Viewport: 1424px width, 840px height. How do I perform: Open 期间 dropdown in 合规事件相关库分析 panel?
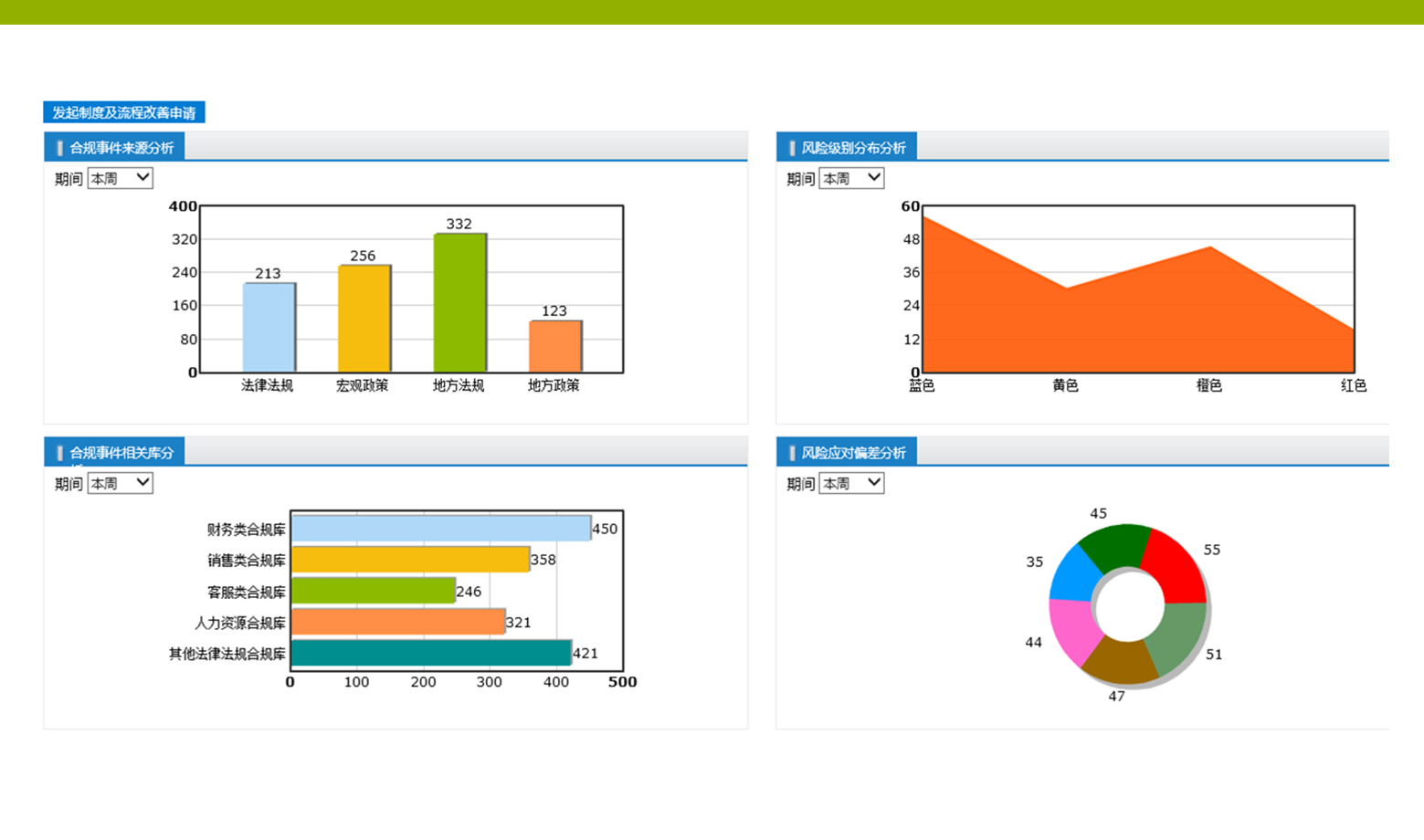click(x=120, y=483)
